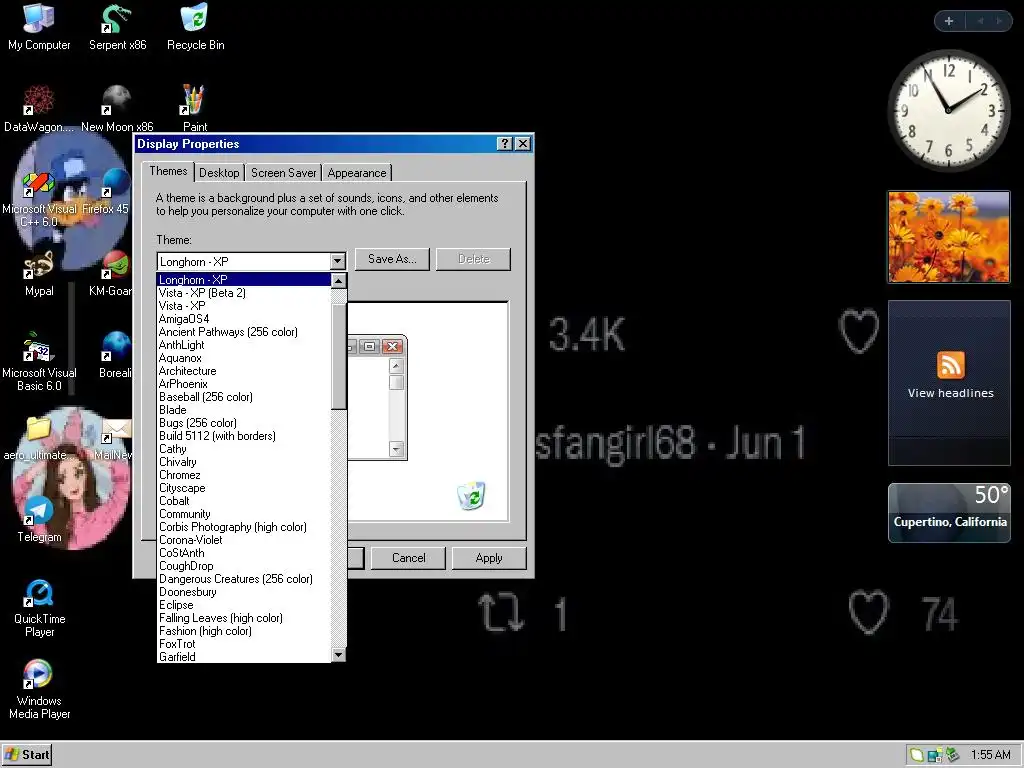
Task: Switch to the Themes tab
Action: click(168, 171)
